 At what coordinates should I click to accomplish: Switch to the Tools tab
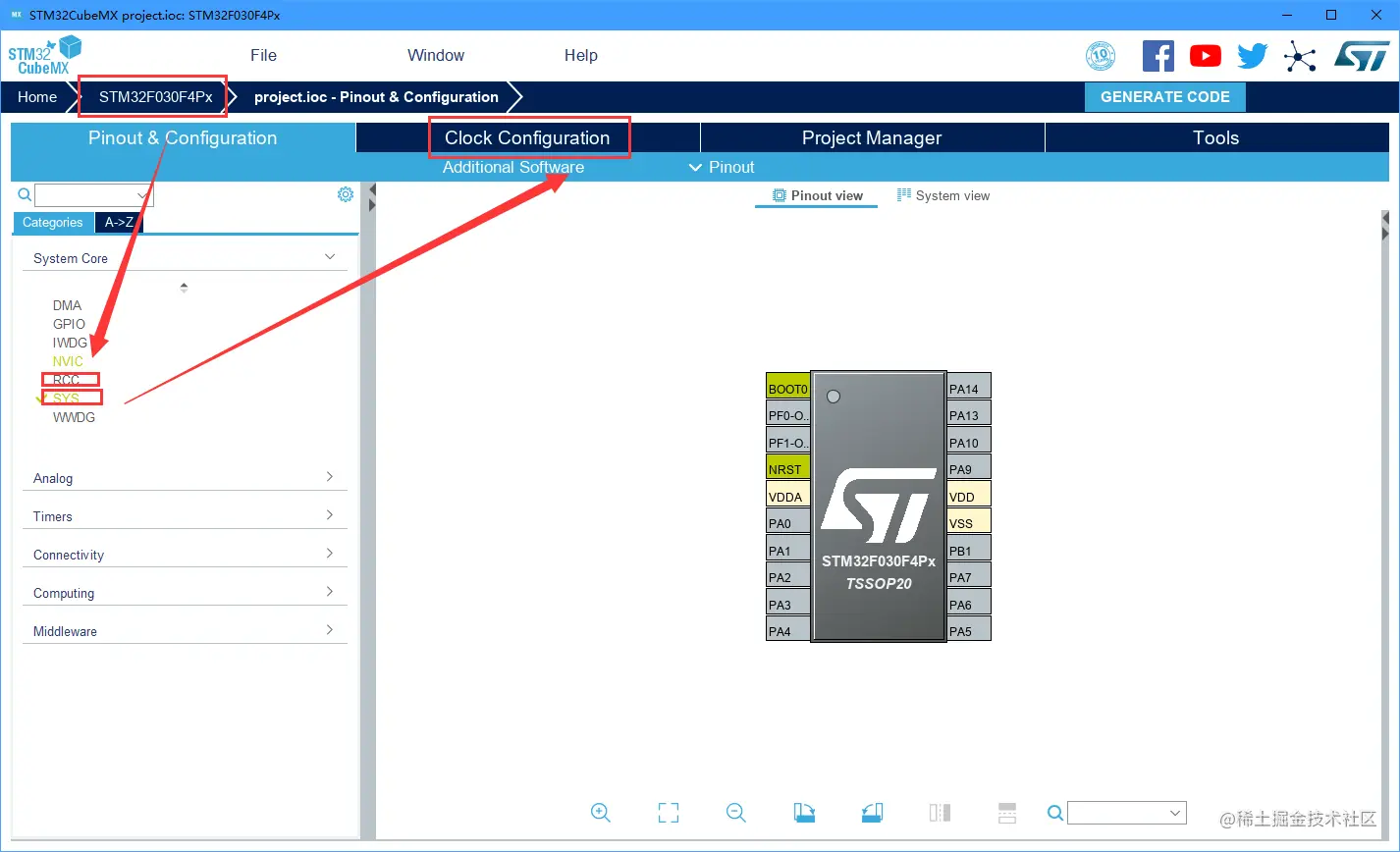1216,137
